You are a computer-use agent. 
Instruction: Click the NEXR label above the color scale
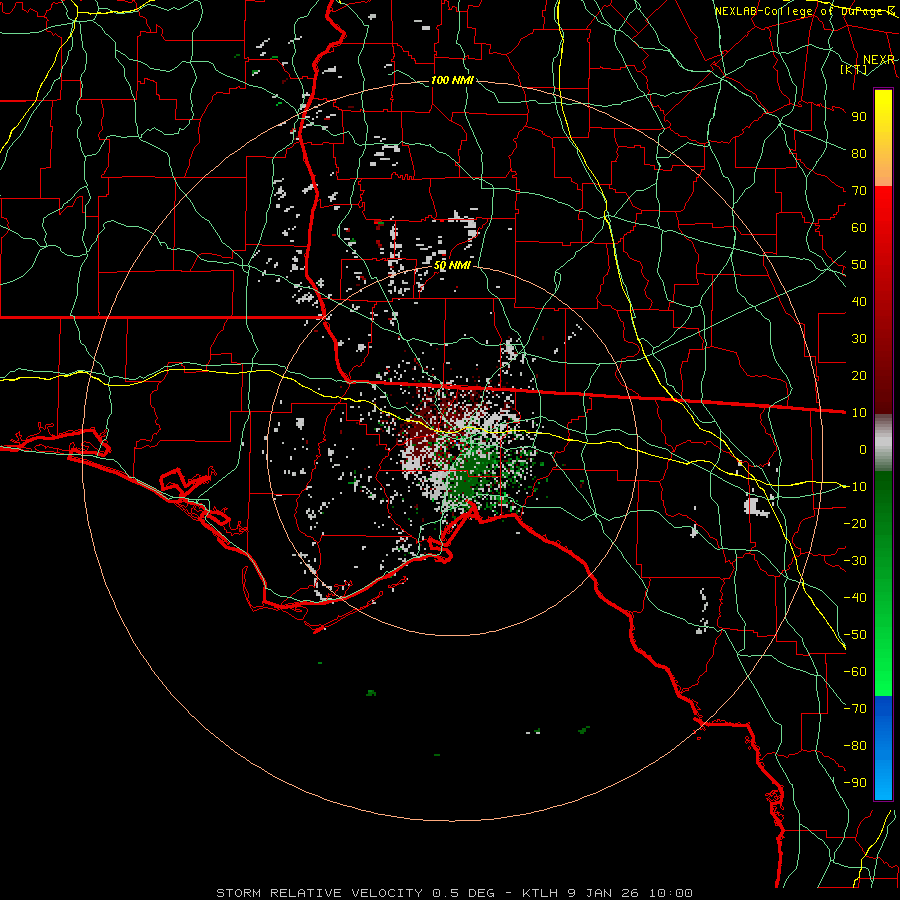point(879,60)
